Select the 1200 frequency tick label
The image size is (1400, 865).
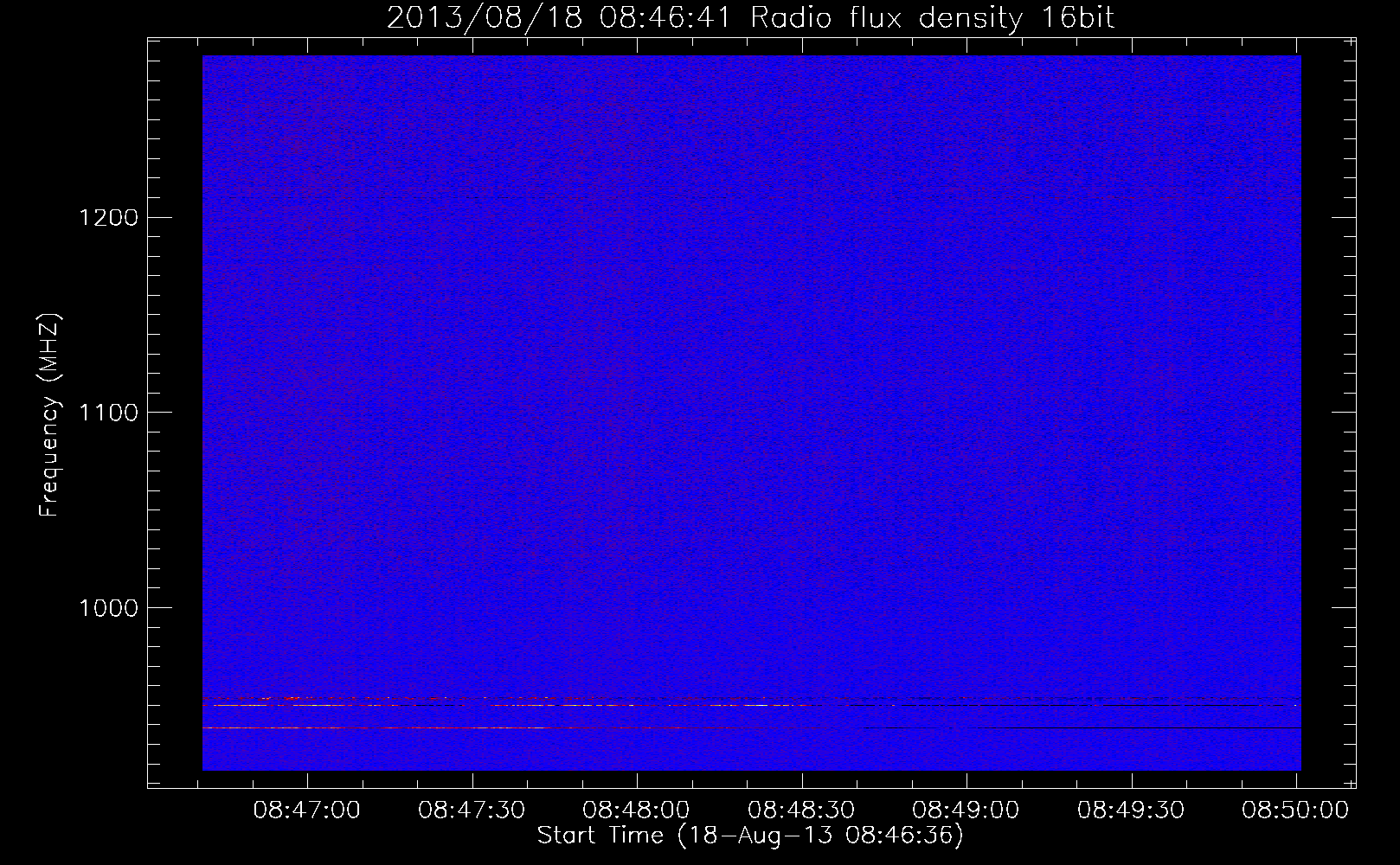pos(108,217)
